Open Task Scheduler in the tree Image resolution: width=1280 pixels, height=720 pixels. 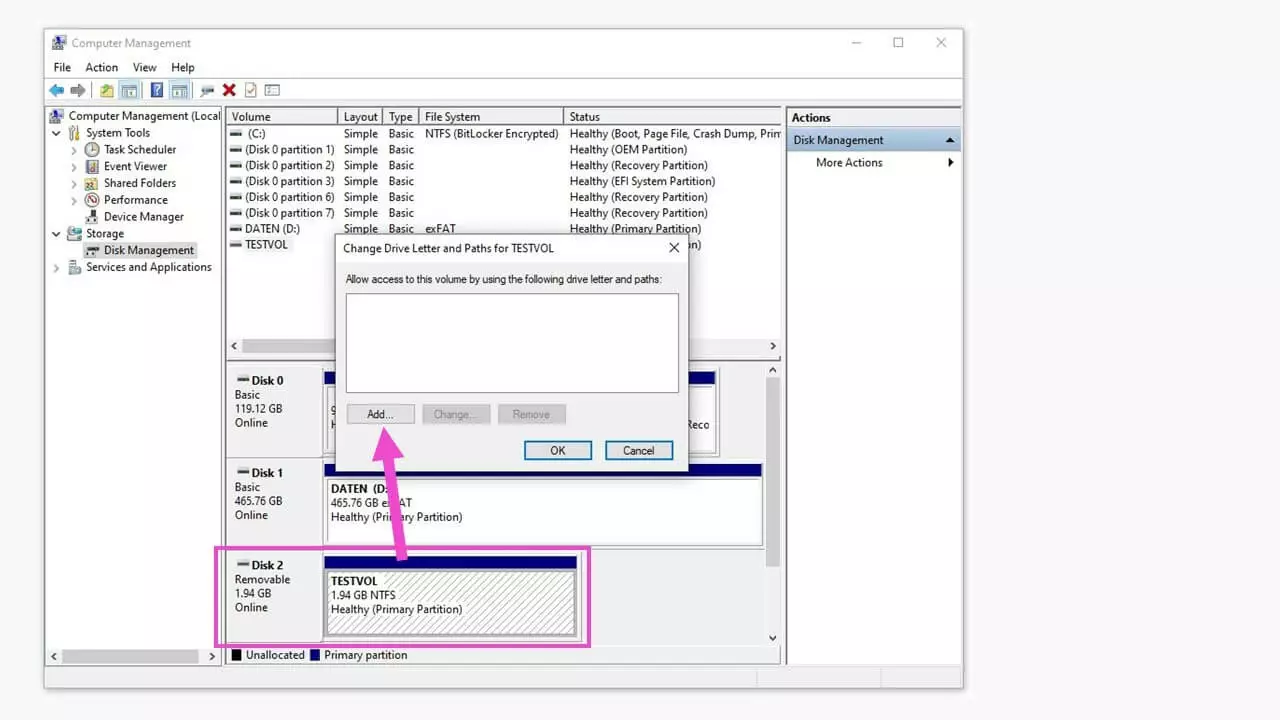click(x=139, y=150)
